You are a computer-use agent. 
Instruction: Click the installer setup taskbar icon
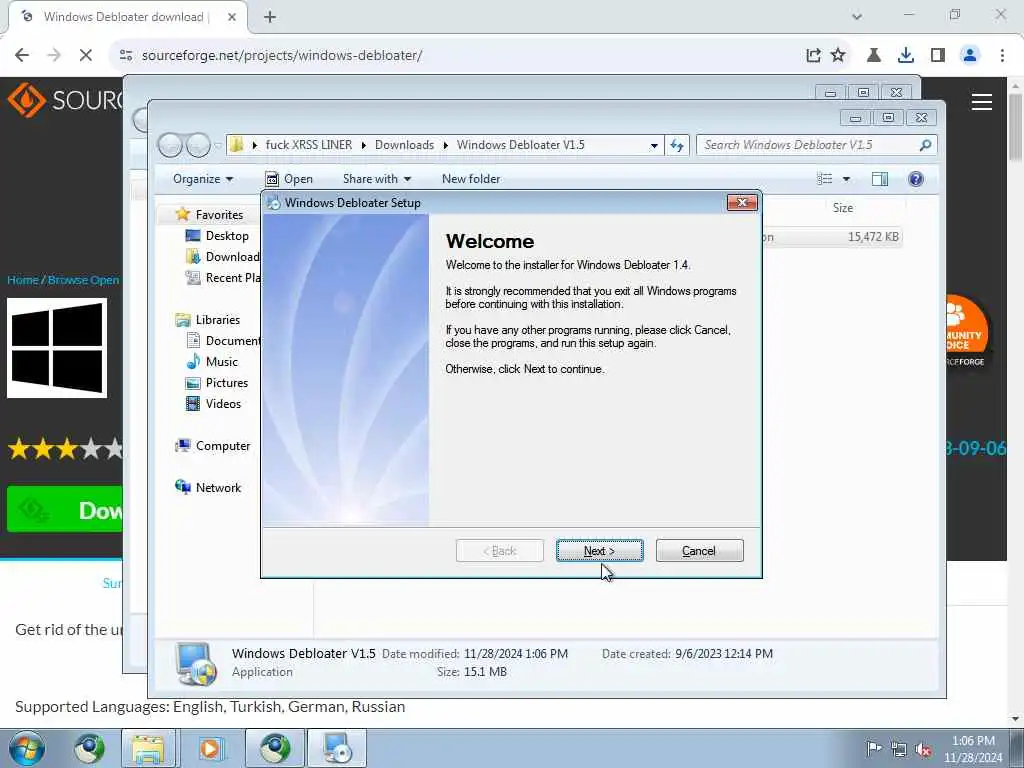coord(337,748)
